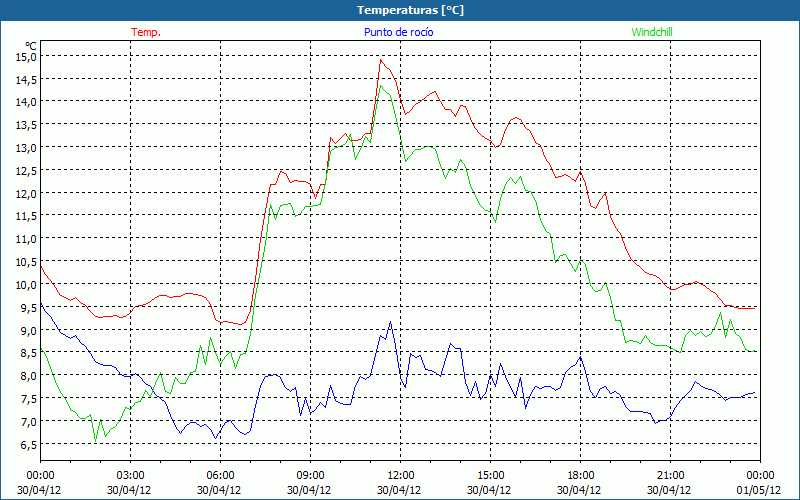This screenshot has height=500, width=800.
Task: Click the 12,5 y-axis value
Action: pyautogui.click(x=26, y=170)
